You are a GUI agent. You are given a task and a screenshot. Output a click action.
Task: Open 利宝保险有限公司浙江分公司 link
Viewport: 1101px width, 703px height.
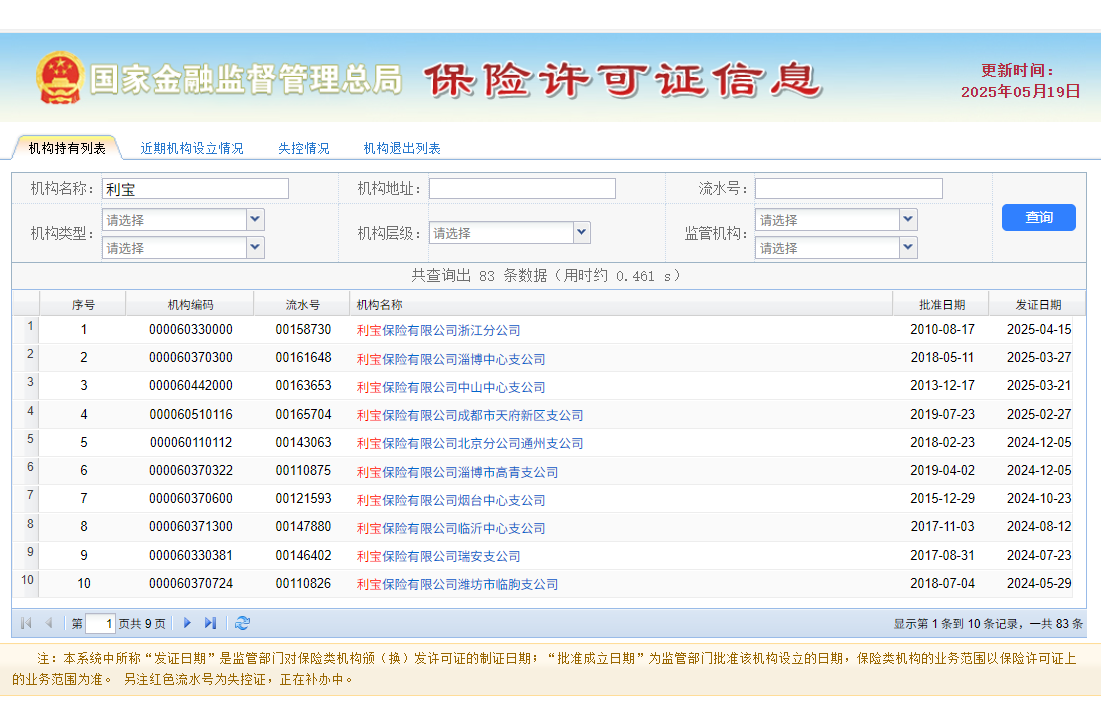pyautogui.click(x=438, y=330)
